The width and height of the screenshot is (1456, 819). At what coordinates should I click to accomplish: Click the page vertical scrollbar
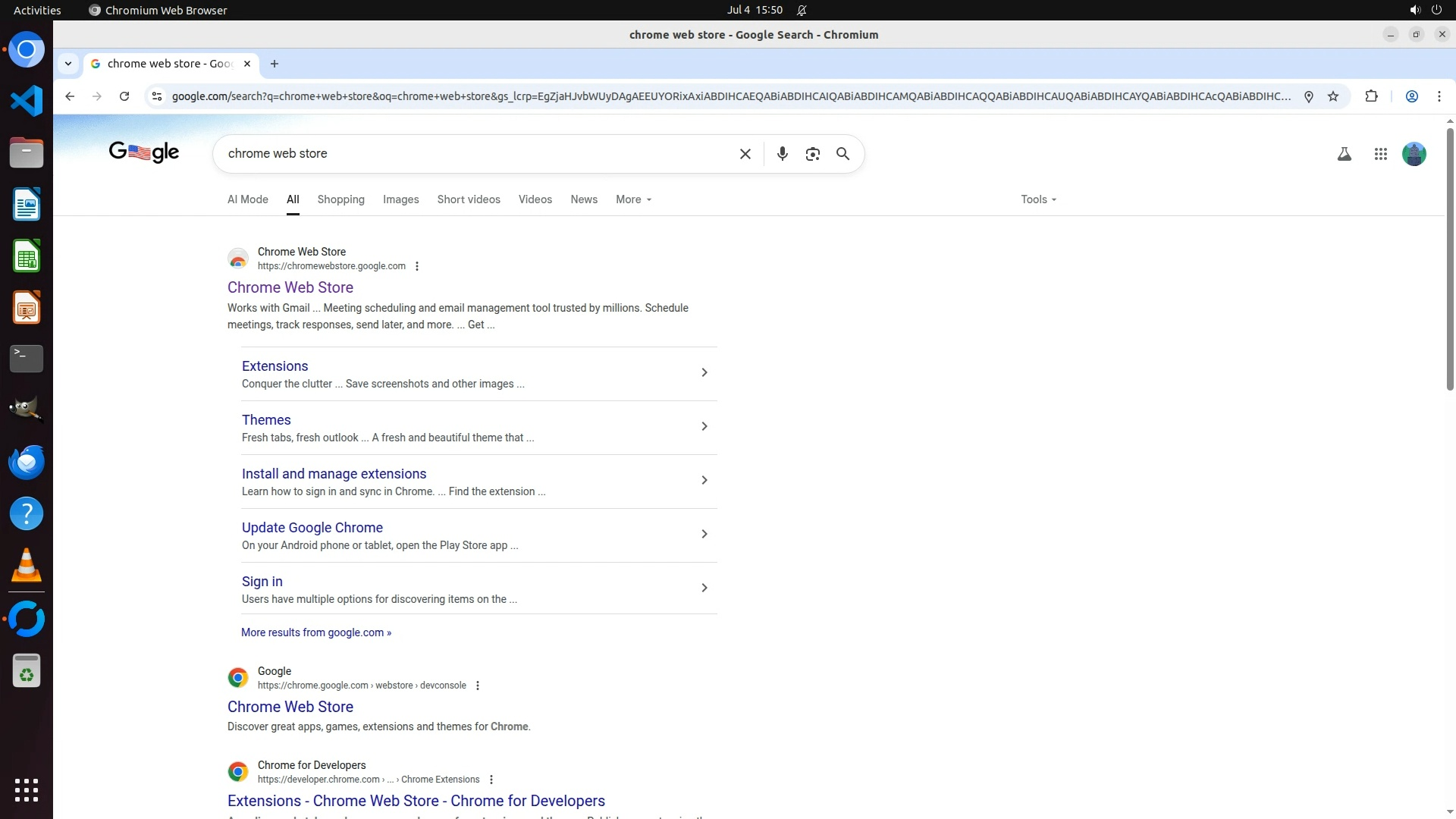pos(1450,258)
